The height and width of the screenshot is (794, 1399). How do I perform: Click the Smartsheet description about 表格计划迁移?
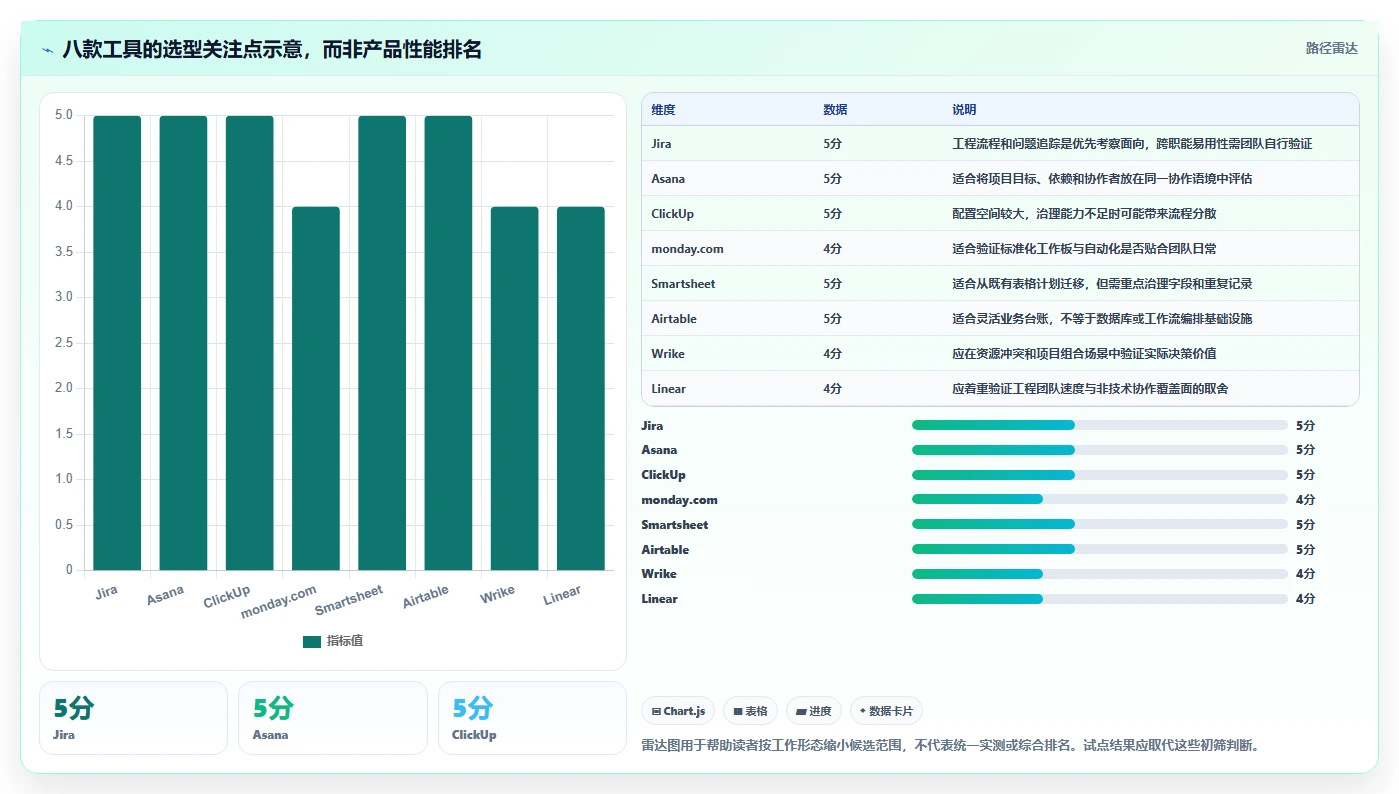pyautogui.click(x=1102, y=284)
